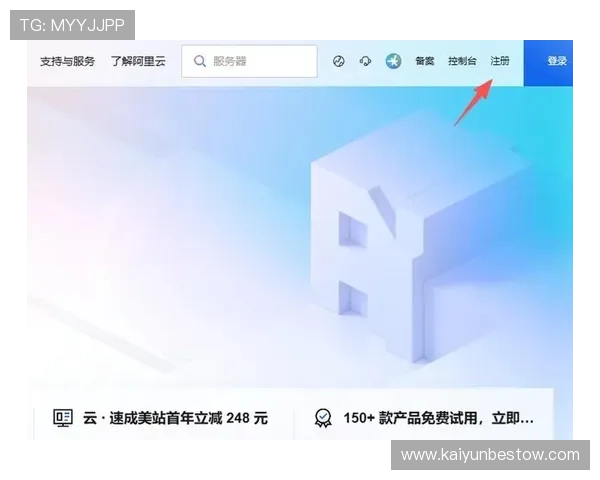Open the 了解阿里云 menu
The height and width of the screenshot is (480, 600).
click(138, 61)
